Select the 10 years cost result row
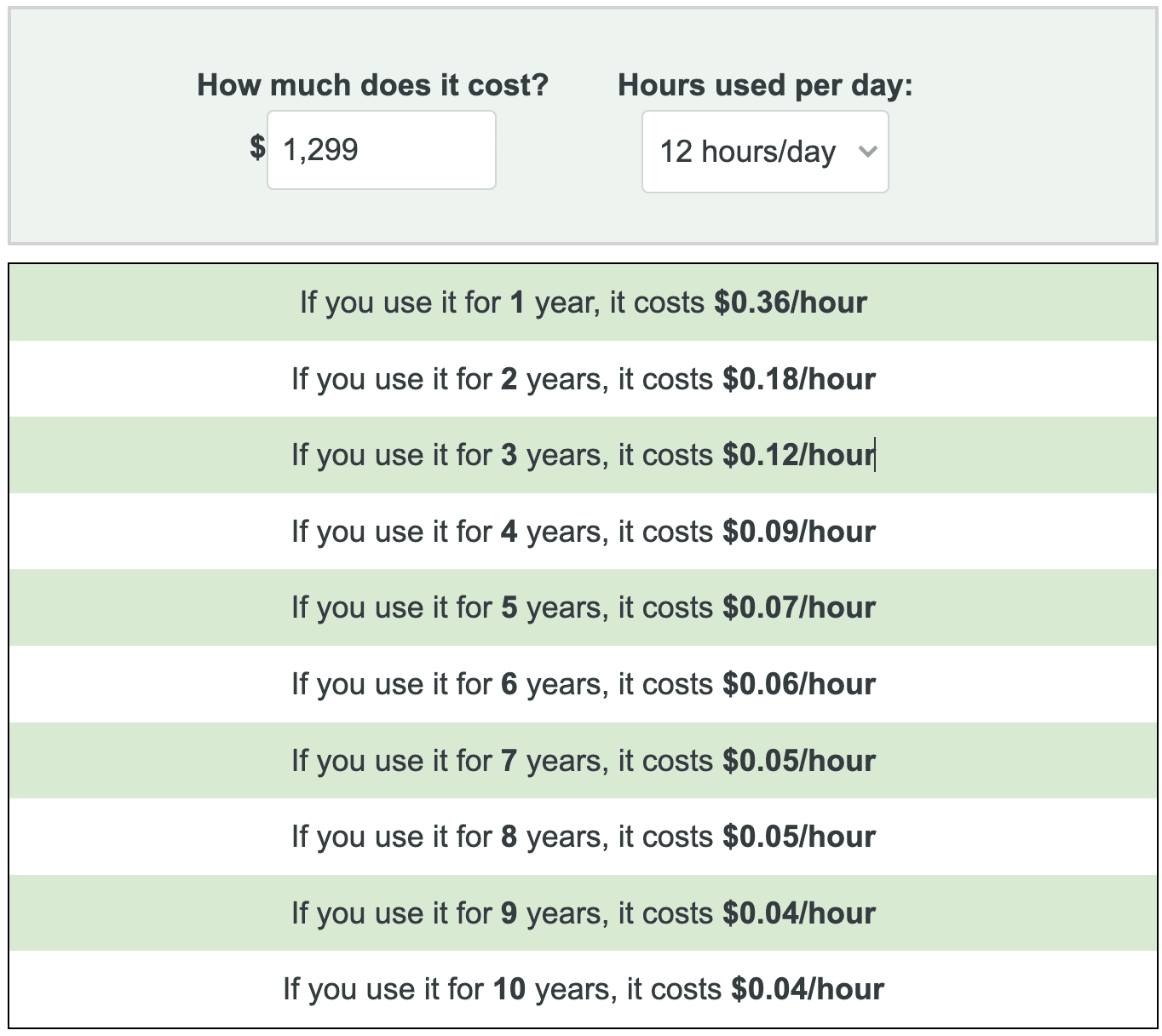The width and height of the screenshot is (1162, 1036). point(583,989)
